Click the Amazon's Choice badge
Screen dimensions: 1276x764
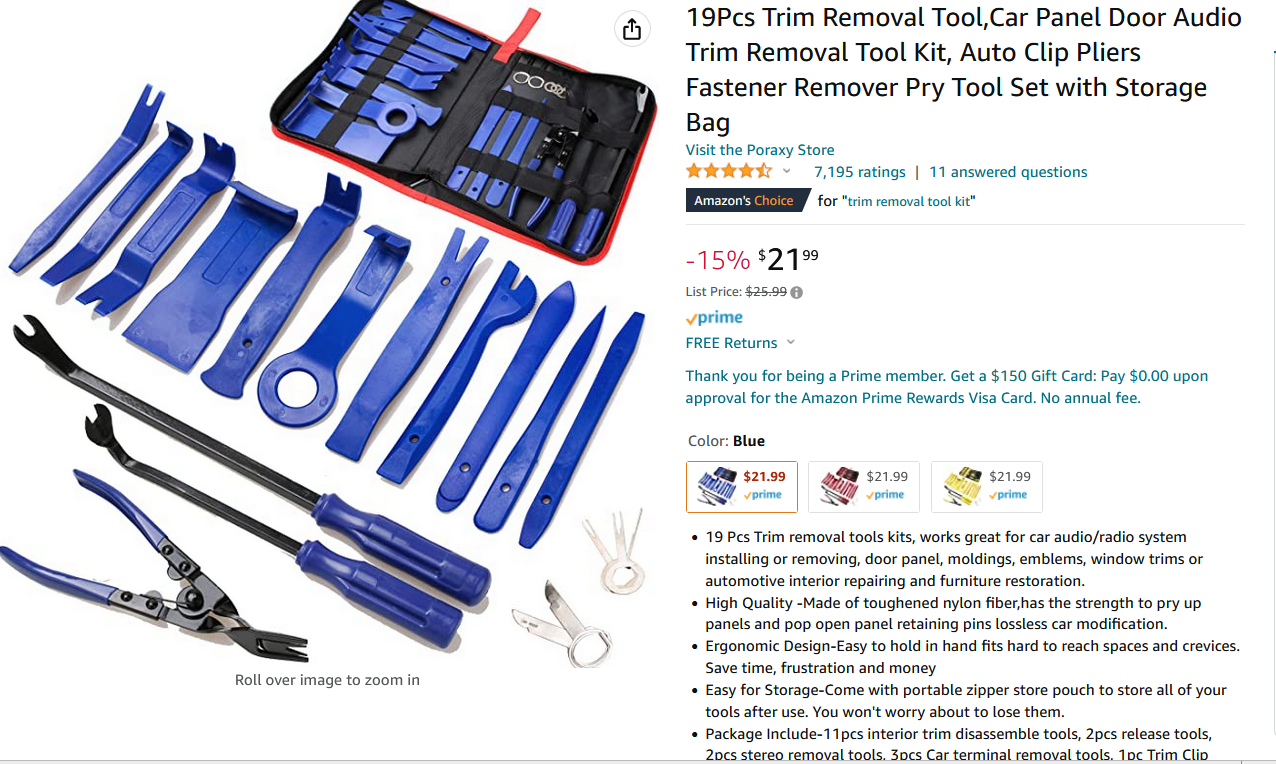(745, 200)
